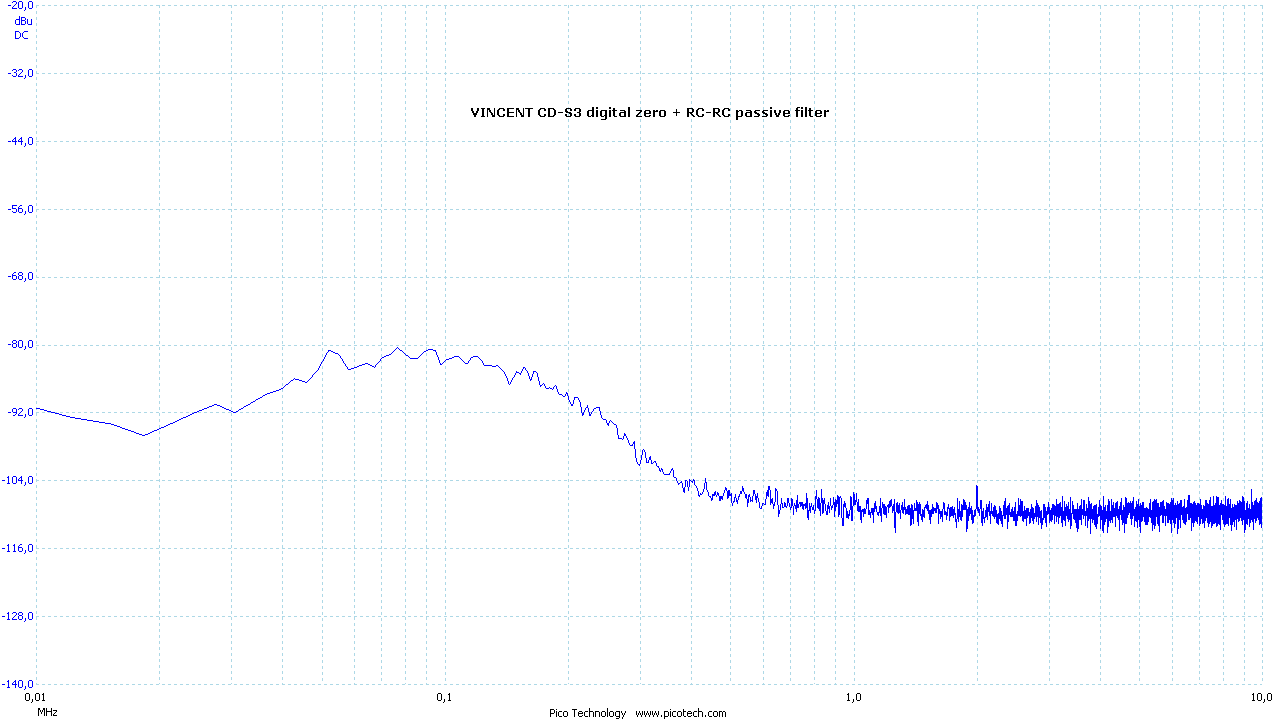Click the 'MHz' frequency unit label
The width and height of the screenshot is (1280, 720).
point(47,713)
